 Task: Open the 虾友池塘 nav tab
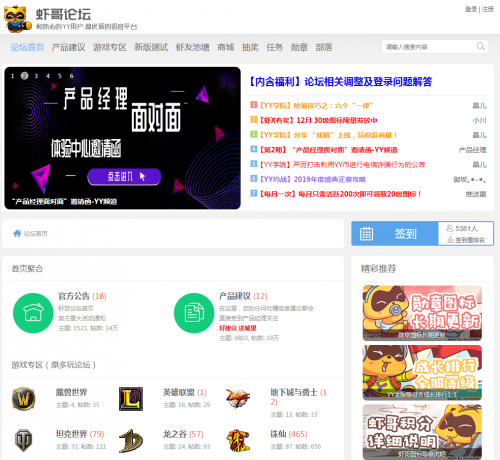click(x=192, y=47)
